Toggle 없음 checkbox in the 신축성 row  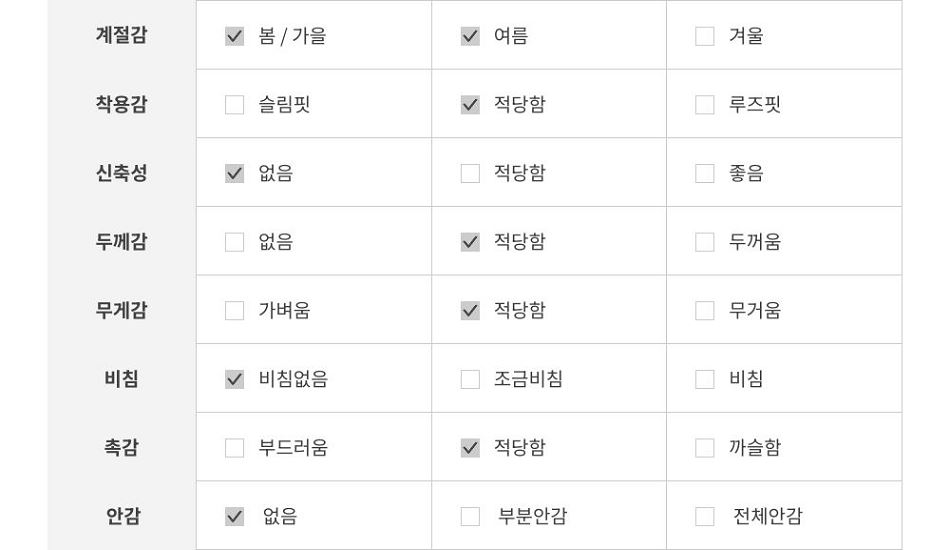click(234, 173)
